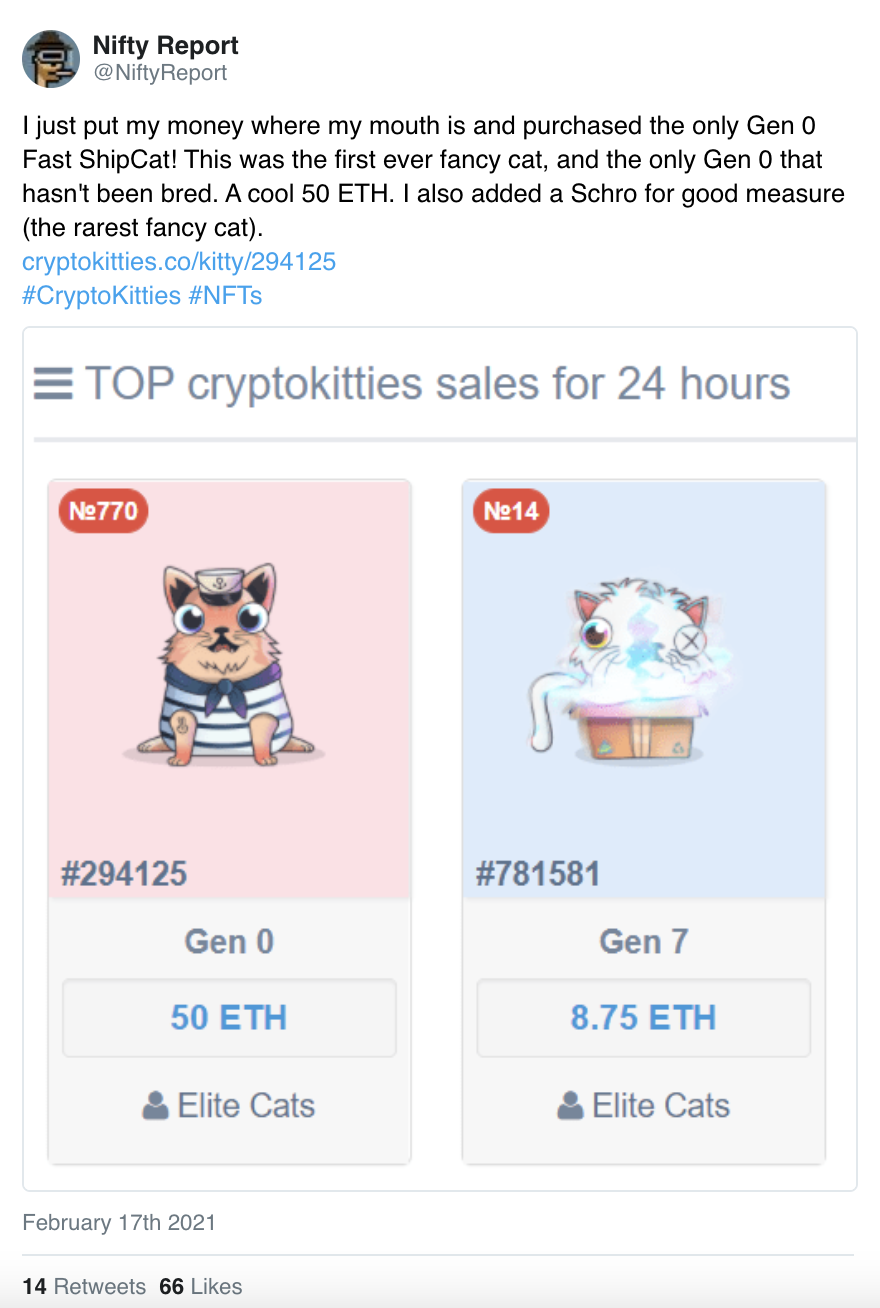
Task: Click the 50 ETH price button
Action: click(229, 1018)
